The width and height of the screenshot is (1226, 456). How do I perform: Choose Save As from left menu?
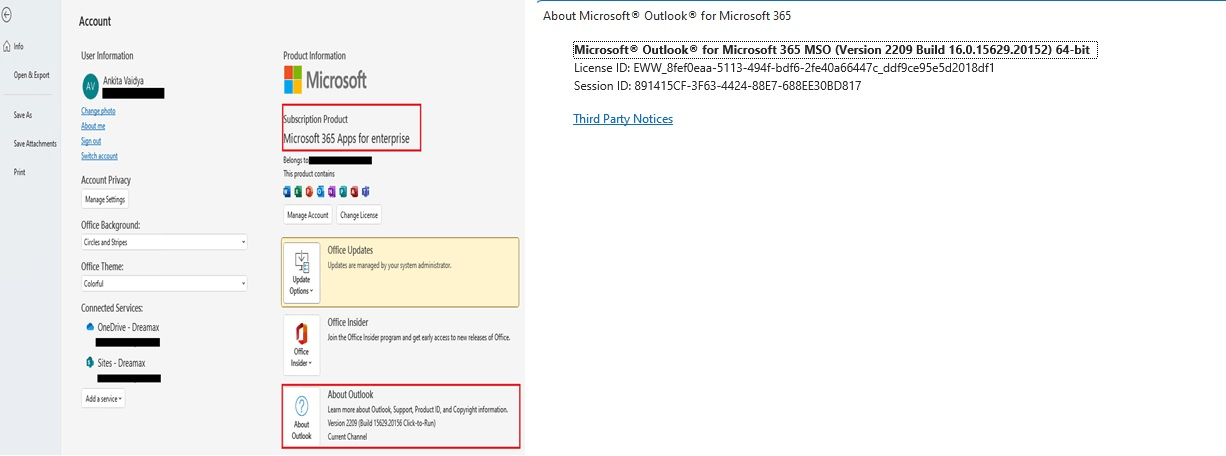pos(22,115)
